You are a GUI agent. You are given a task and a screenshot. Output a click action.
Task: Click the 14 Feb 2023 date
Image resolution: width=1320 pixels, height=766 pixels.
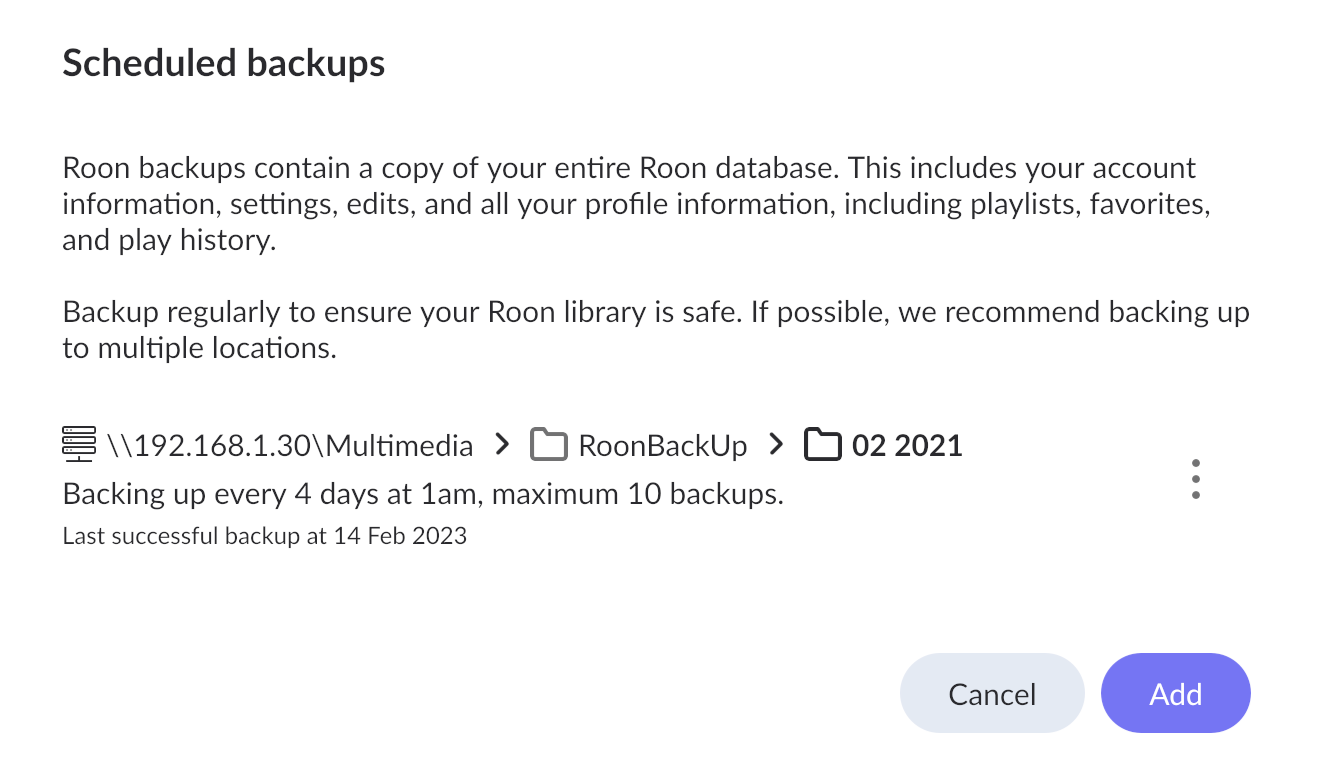[x=401, y=536]
